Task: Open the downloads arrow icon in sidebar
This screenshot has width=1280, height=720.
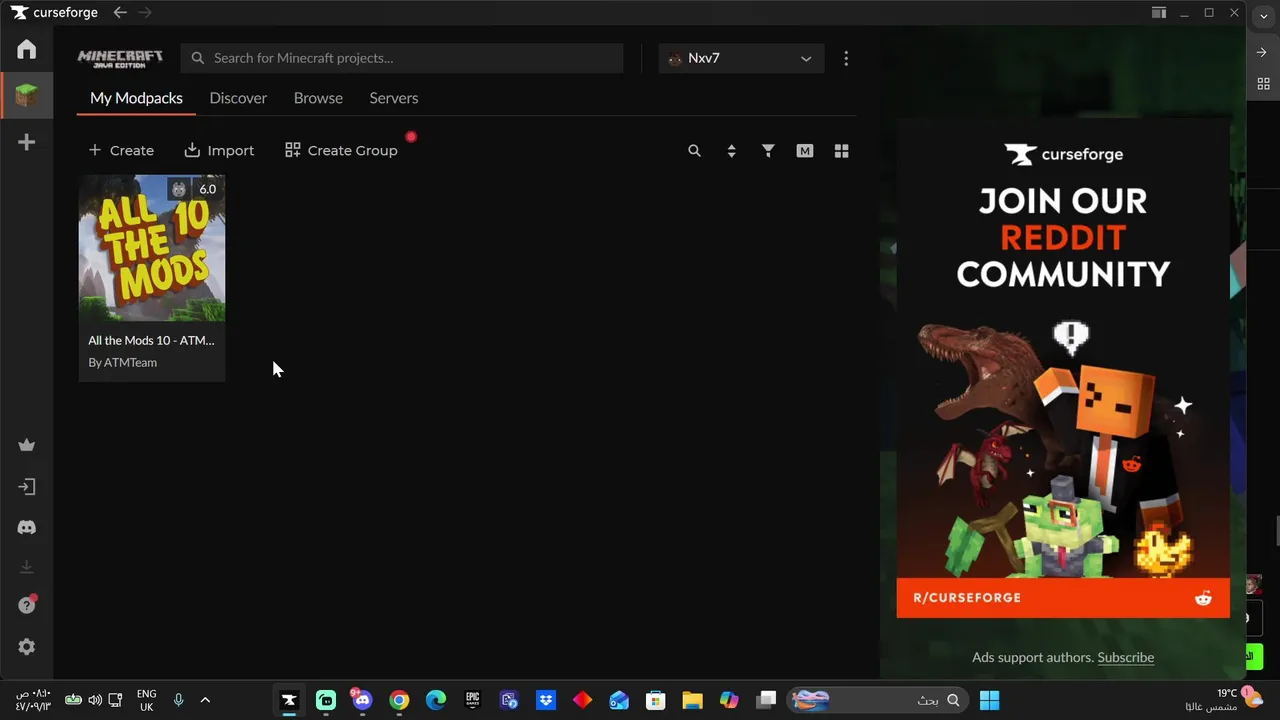Action: click(x=27, y=567)
